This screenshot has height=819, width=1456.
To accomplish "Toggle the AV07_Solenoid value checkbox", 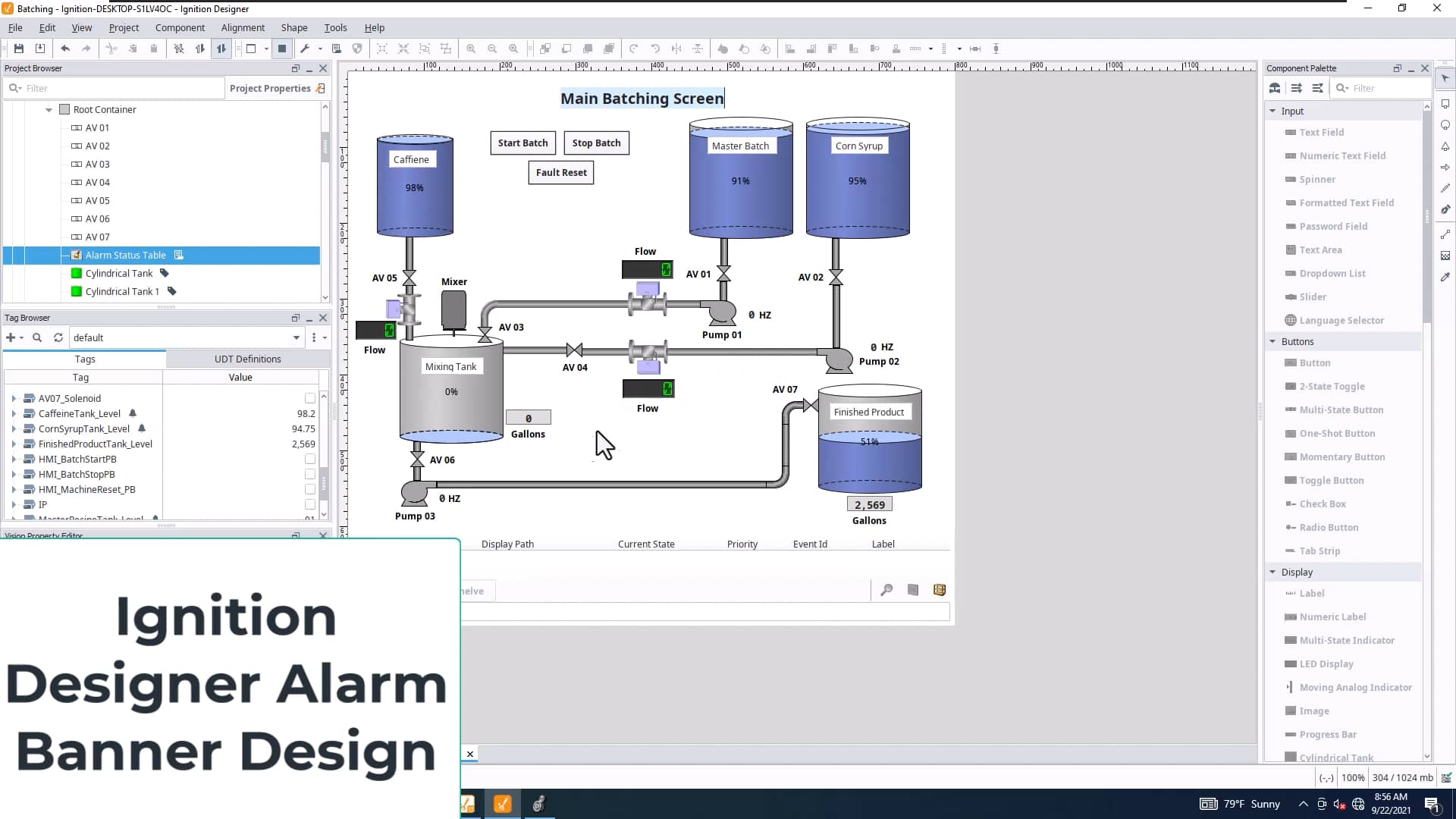I will (309, 398).
